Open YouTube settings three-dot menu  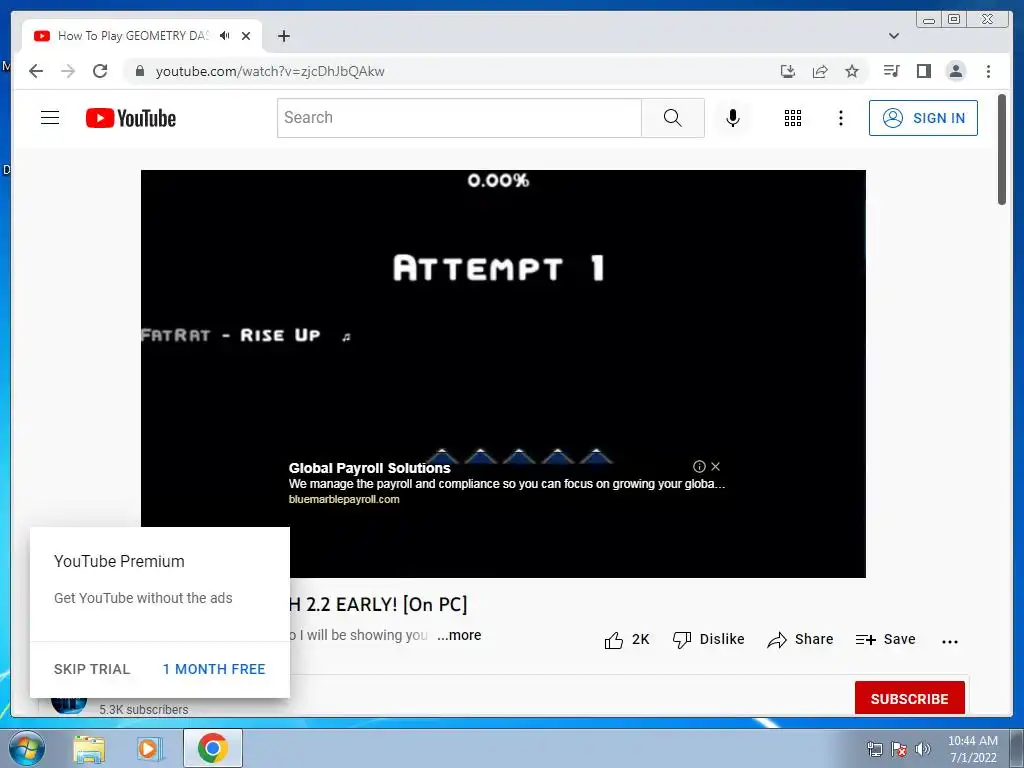840,118
